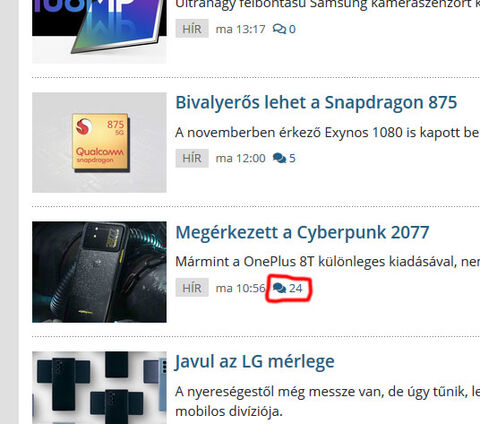This screenshot has width=480, height=424.
Task: Open the Bivalyerős lehet a Snapdragon 875 headline
Action: pos(316,102)
